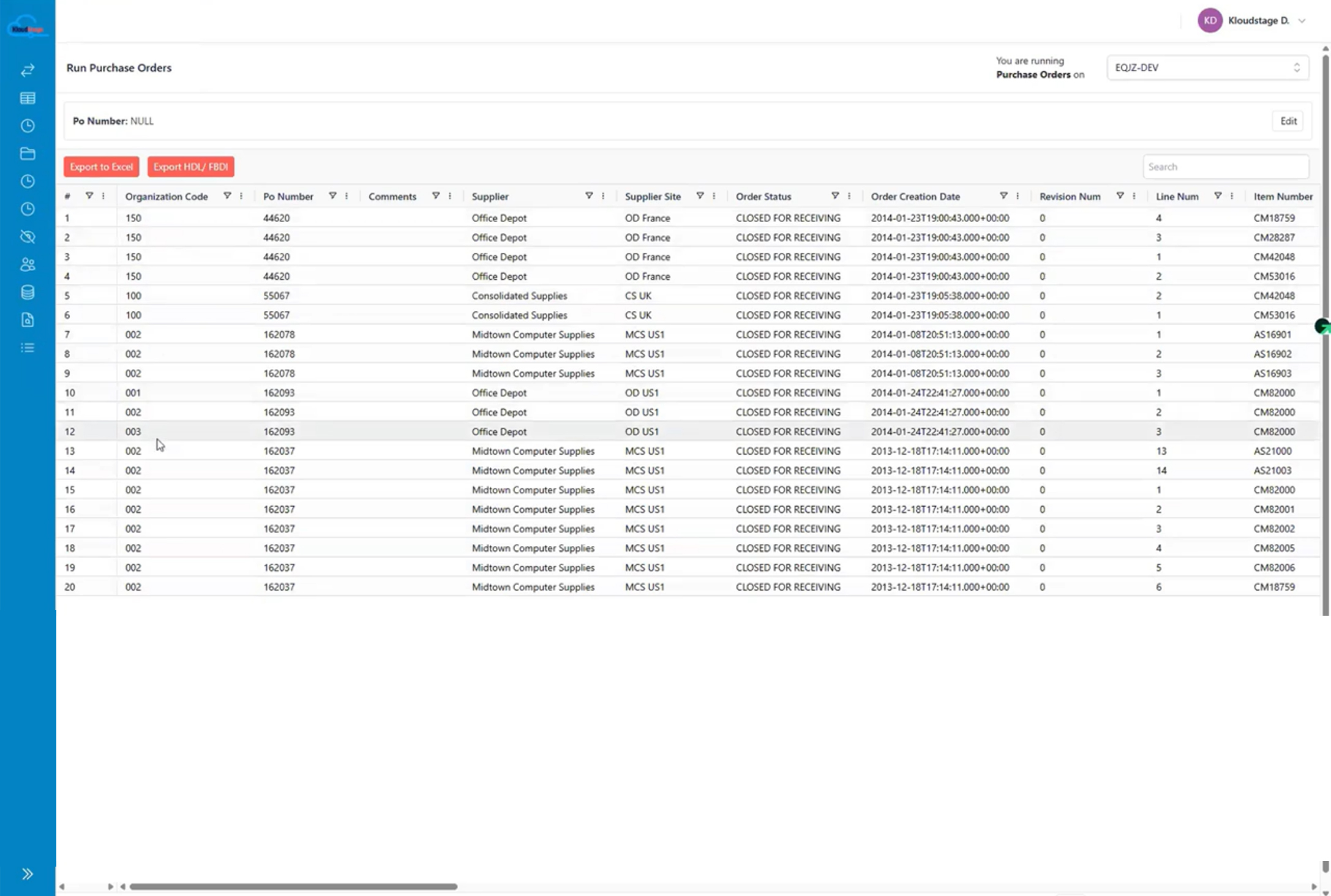
Task: Open the EQJZ-DEV environment dropdown
Action: [1207, 68]
